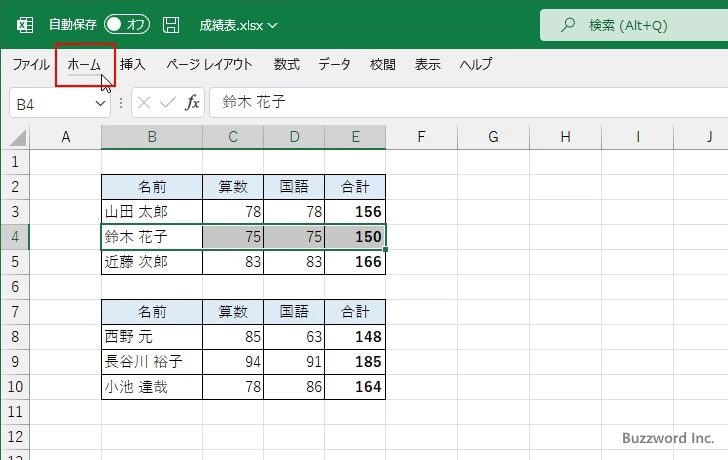Select column G header

tap(493, 137)
